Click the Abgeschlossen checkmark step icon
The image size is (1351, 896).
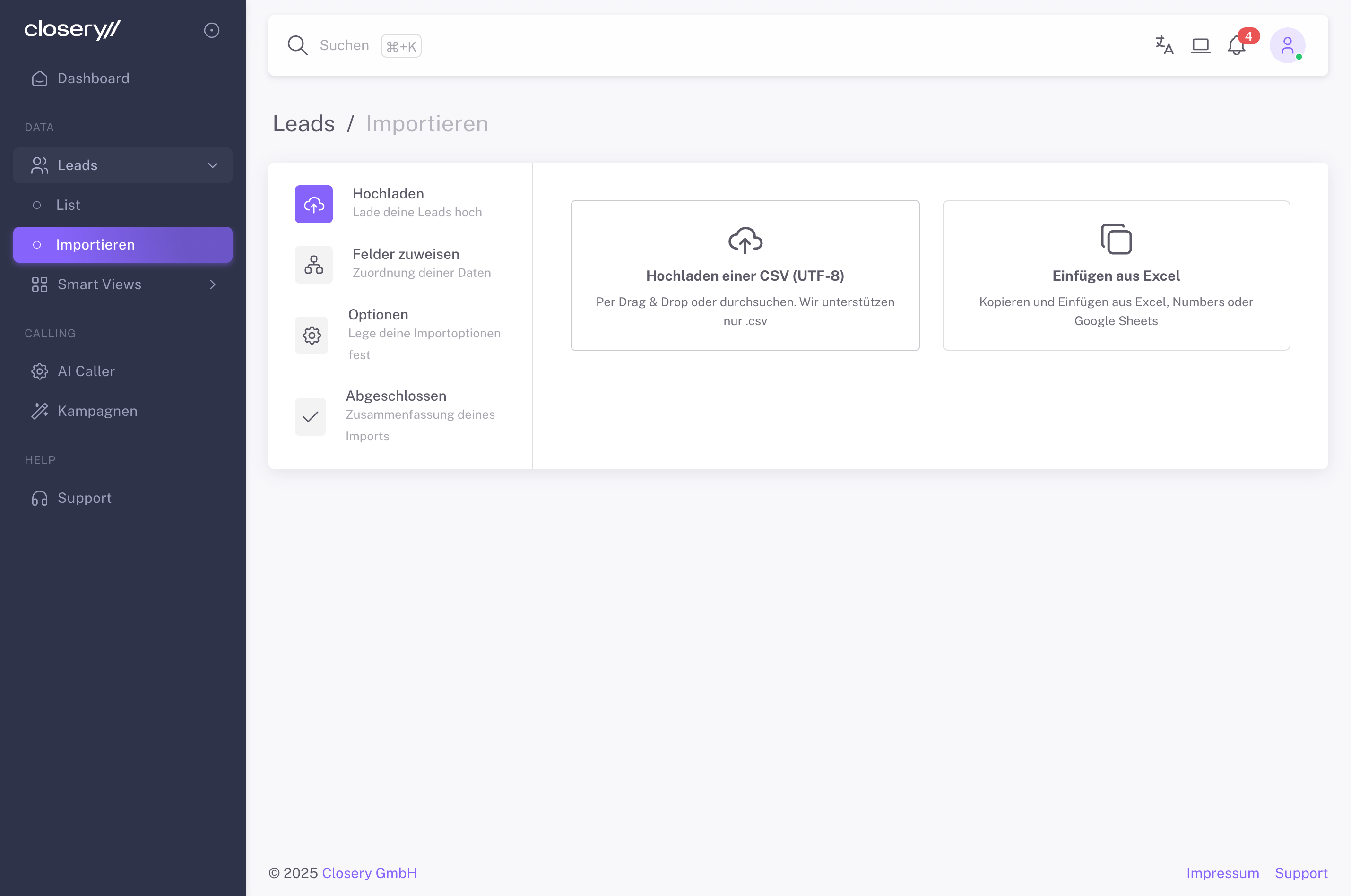tap(310, 416)
